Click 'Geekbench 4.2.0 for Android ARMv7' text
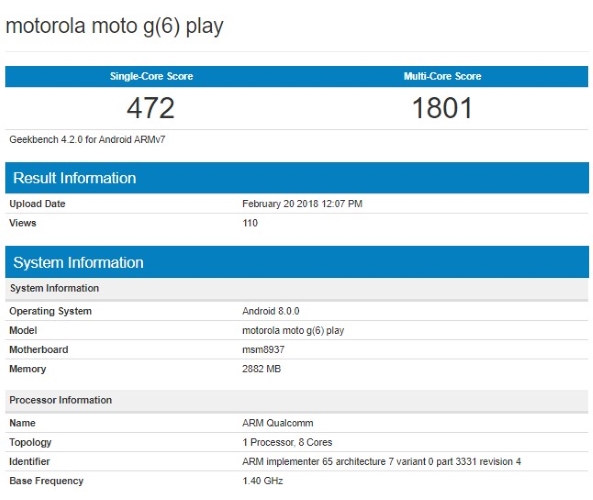593x500 pixels. pyautogui.click(x=87, y=140)
